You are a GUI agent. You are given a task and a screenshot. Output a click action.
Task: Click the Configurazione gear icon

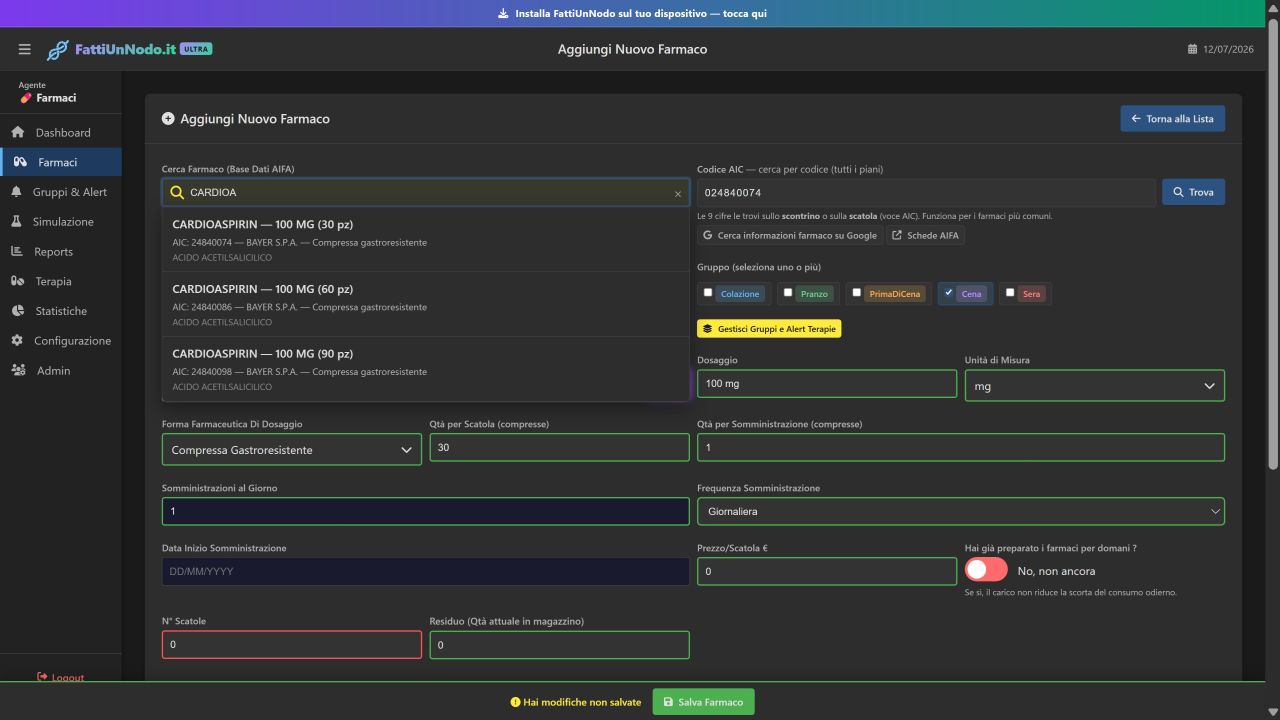point(17,340)
